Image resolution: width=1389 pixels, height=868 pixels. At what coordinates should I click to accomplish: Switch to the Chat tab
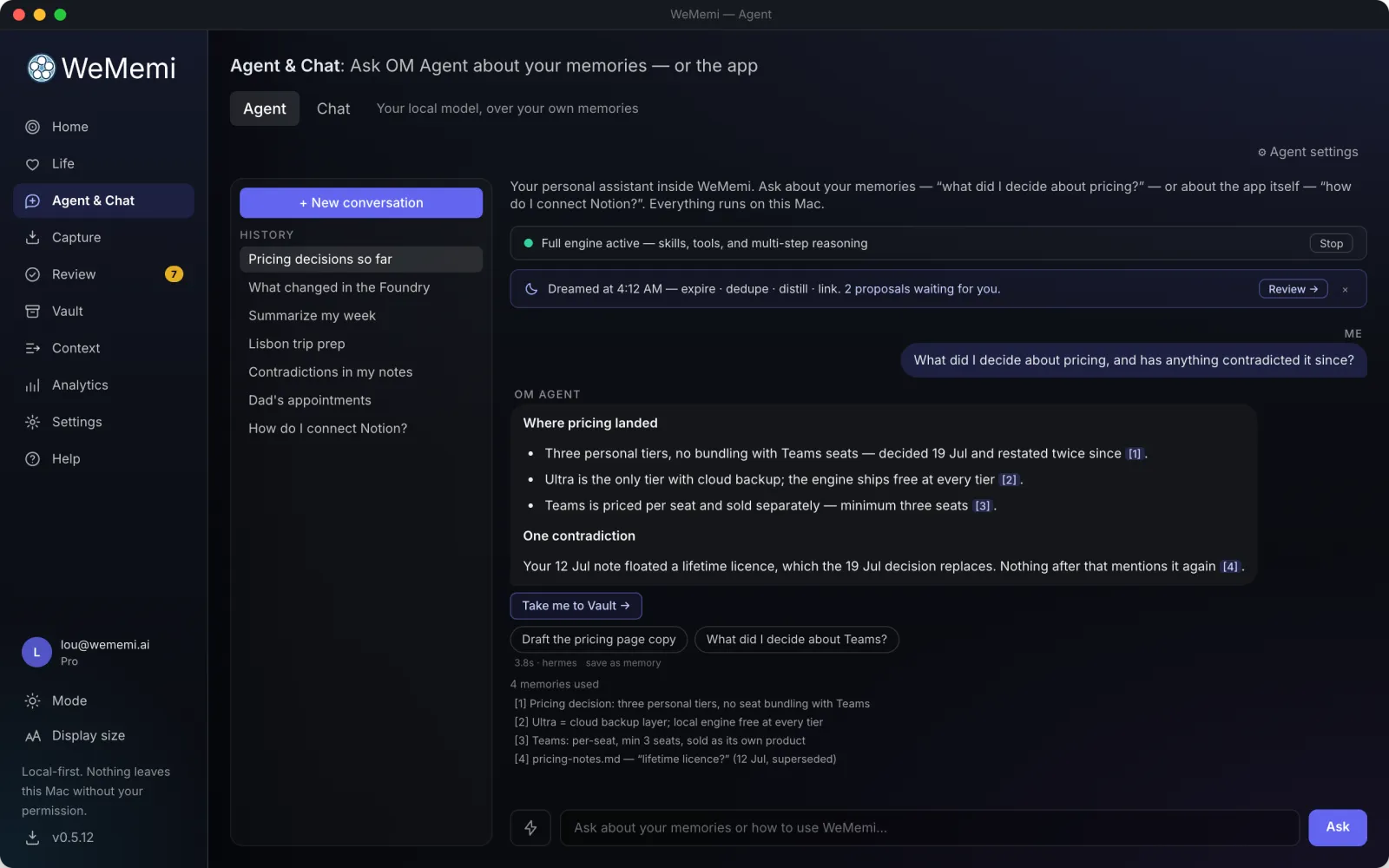pyautogui.click(x=333, y=108)
